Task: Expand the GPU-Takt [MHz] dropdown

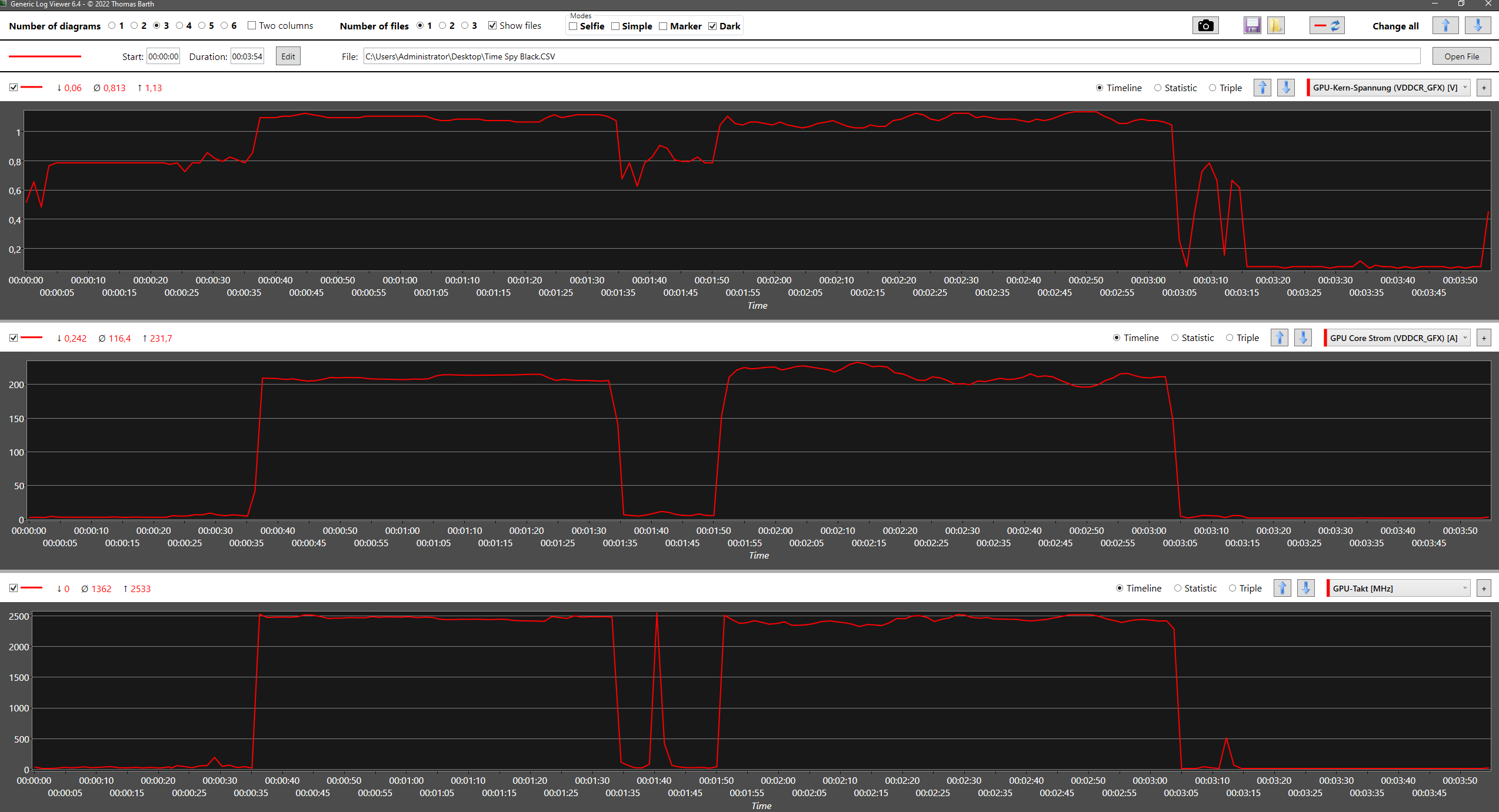Action: 1398,589
